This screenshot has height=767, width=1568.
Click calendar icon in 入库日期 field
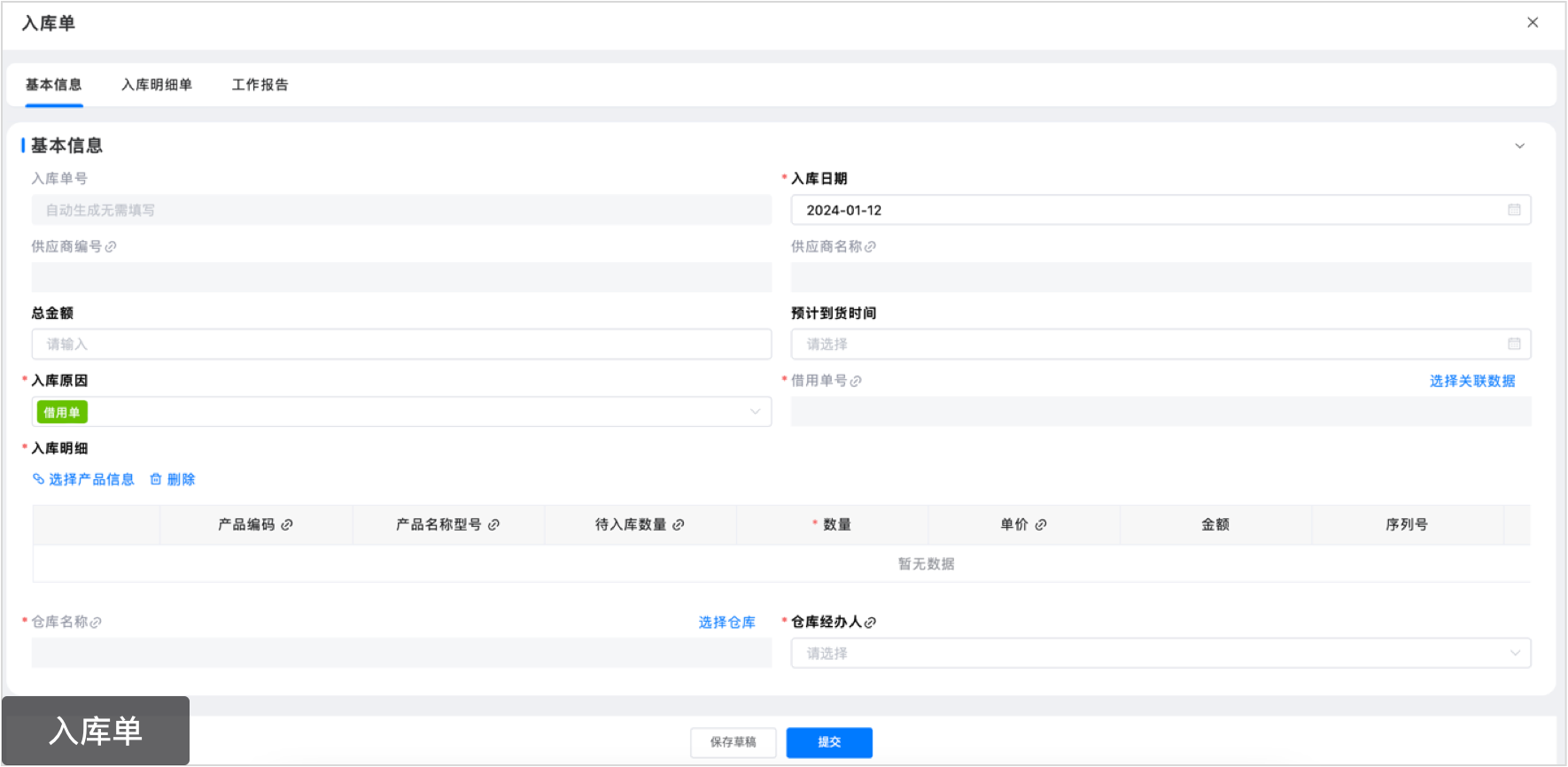[1514, 210]
